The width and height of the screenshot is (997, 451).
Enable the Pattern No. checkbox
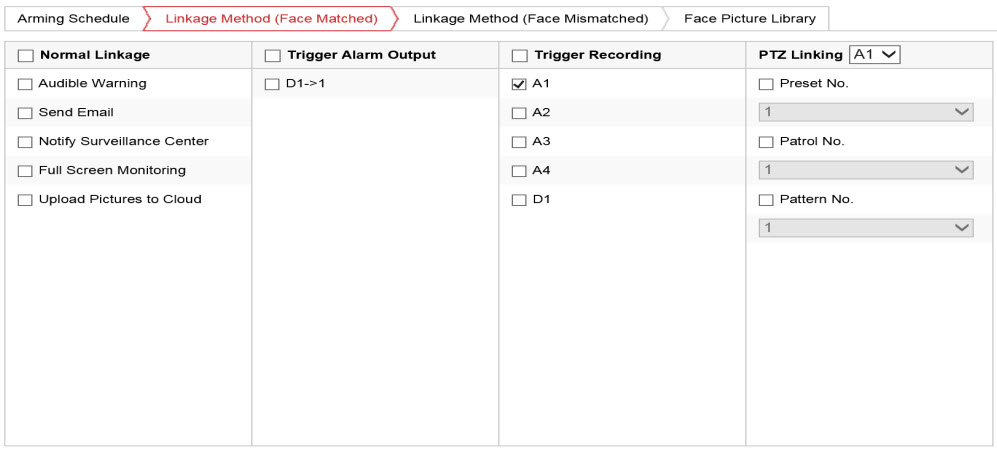point(766,201)
